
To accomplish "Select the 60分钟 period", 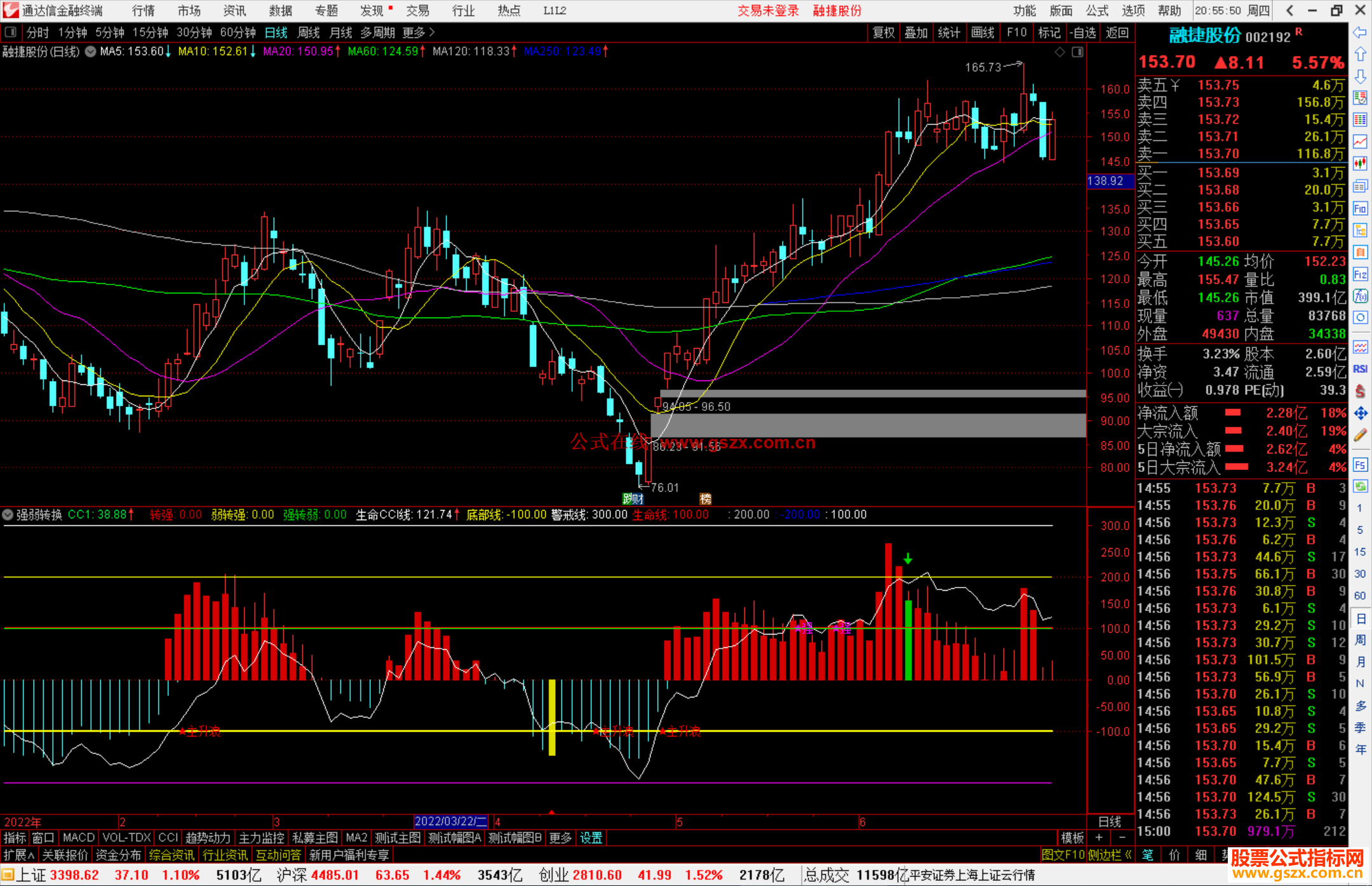I will click(238, 32).
